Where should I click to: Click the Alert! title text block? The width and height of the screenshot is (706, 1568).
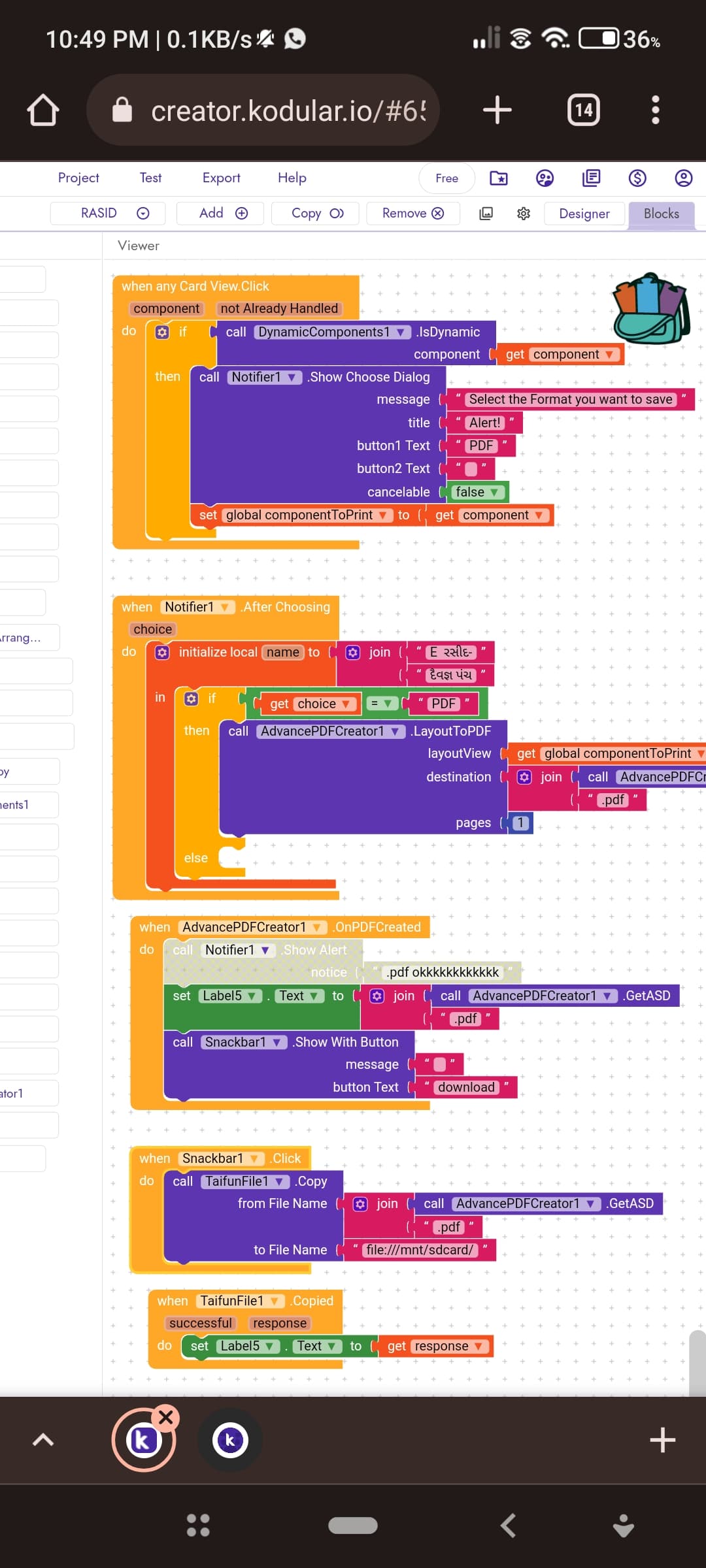484,423
